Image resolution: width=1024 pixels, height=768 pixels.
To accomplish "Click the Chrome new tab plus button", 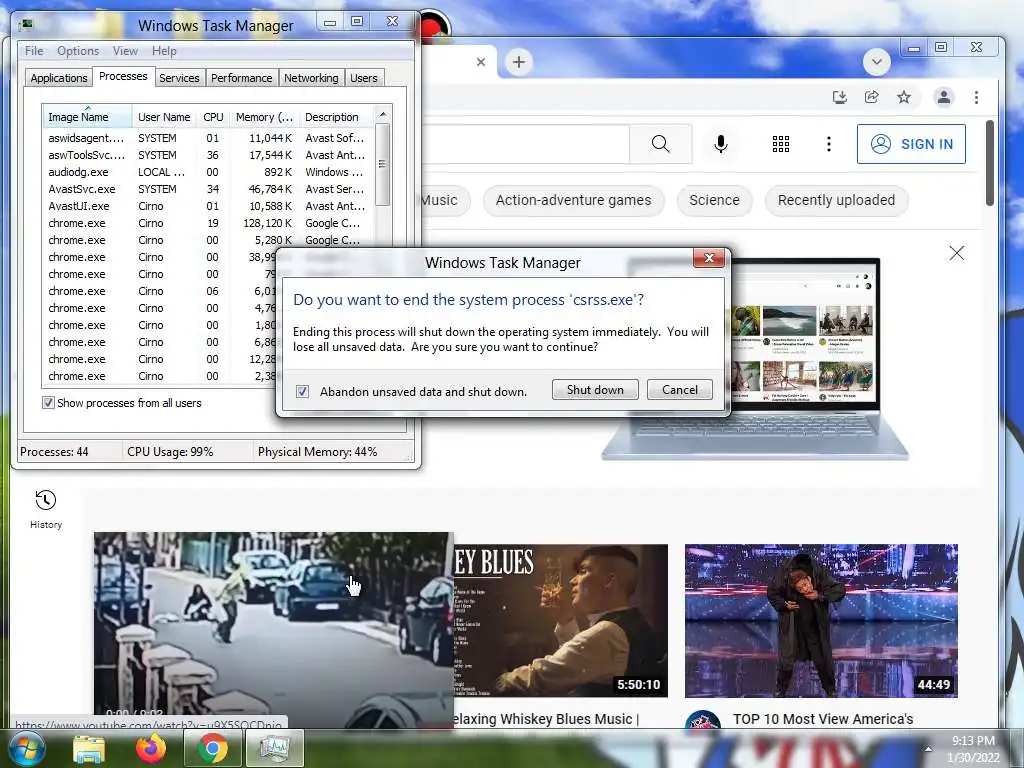I will pyautogui.click(x=519, y=62).
